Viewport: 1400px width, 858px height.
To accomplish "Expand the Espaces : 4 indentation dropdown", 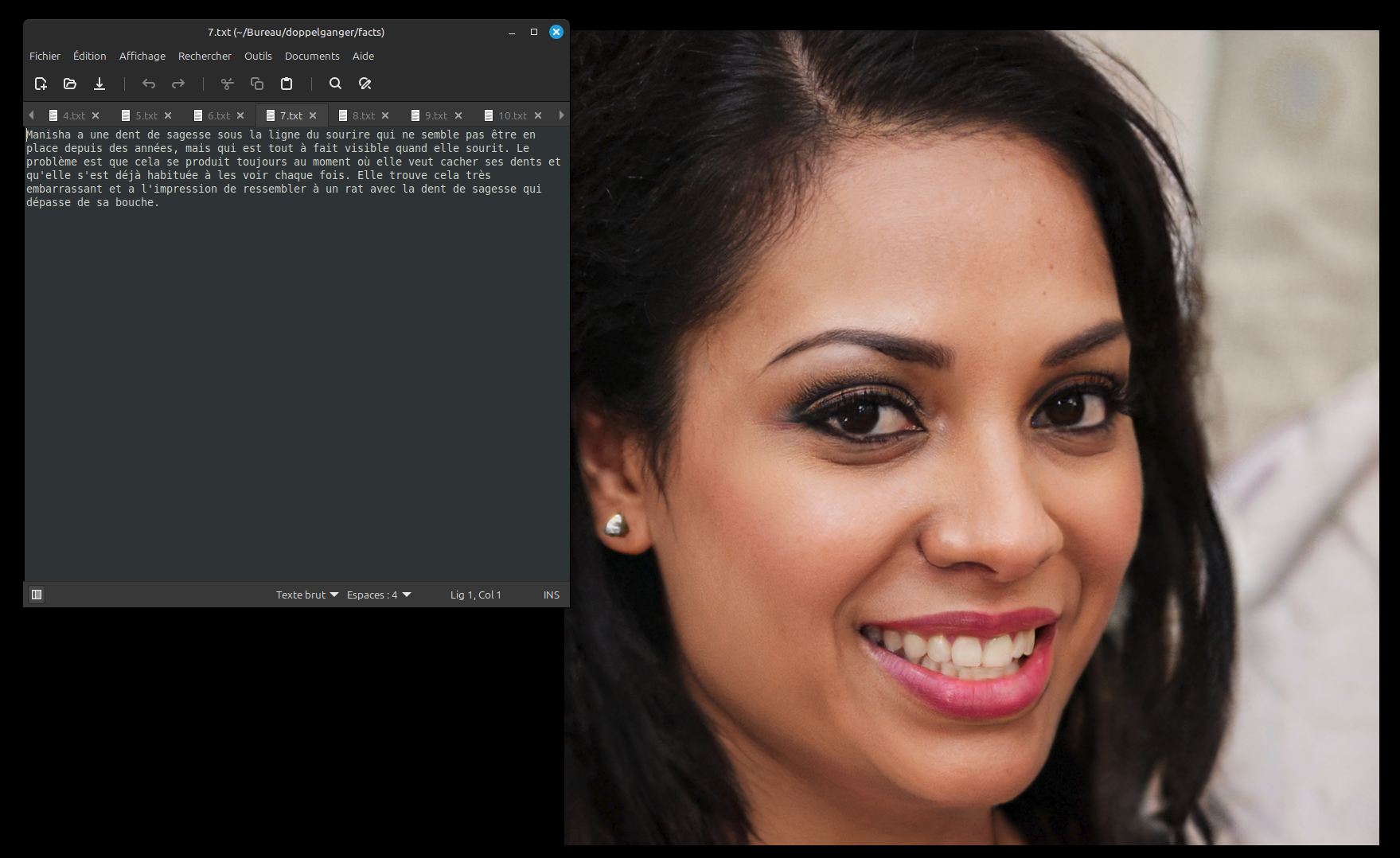I will [x=379, y=595].
